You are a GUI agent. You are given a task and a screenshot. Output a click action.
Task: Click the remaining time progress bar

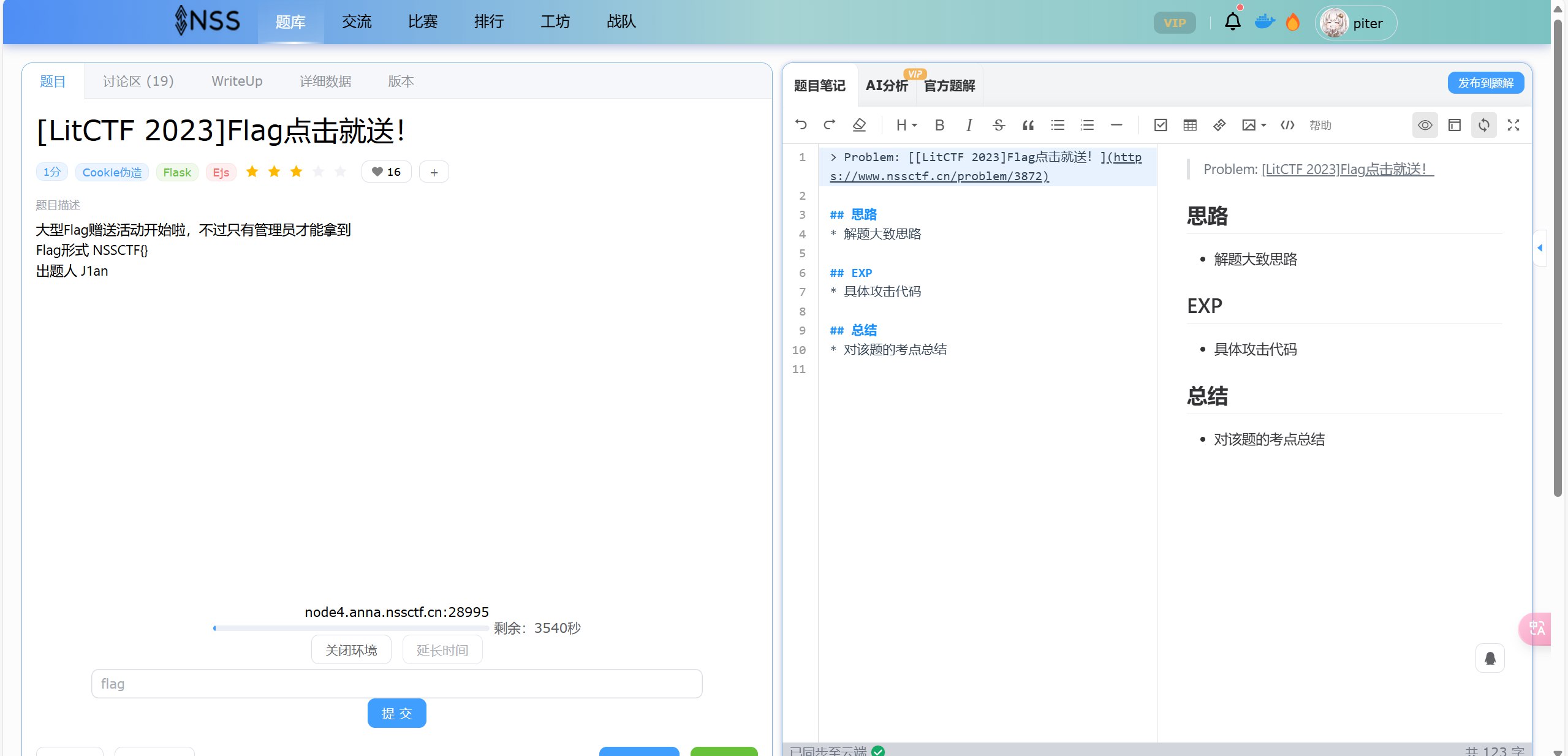pos(351,628)
